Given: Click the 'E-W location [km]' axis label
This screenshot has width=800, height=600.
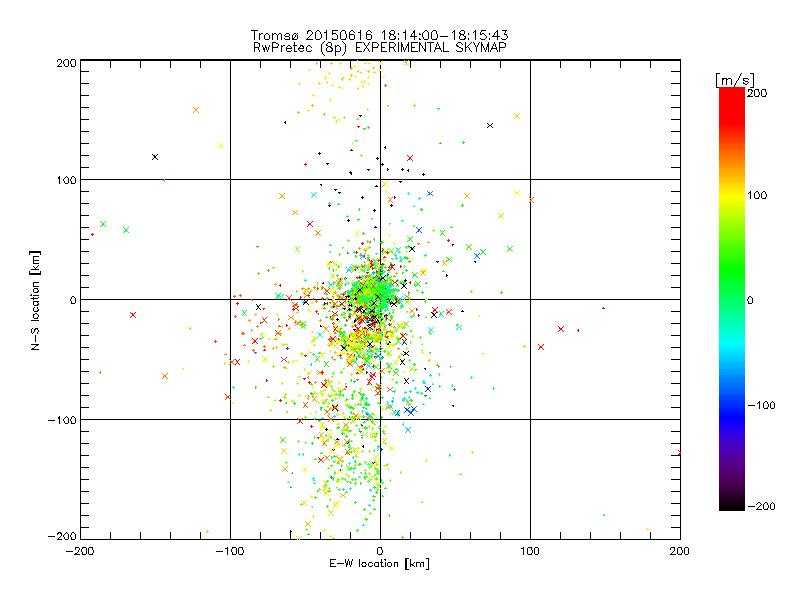Looking at the screenshot, I should tap(379, 564).
